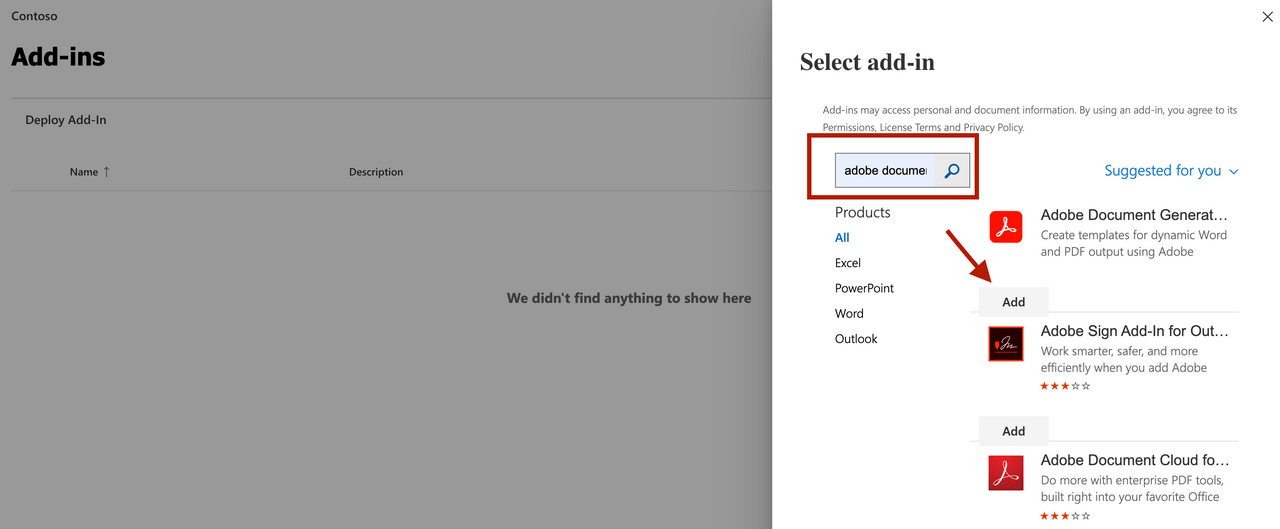The image size is (1280, 529).
Task: Click the add-in search text field
Action: coord(886,171)
